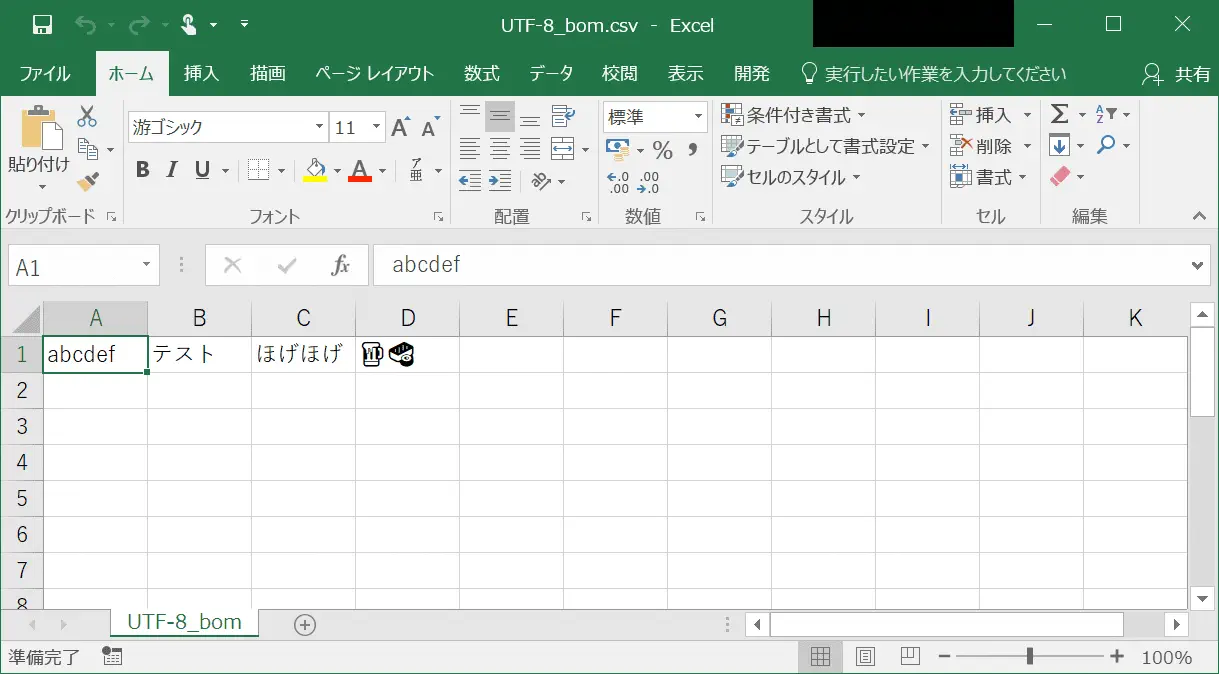
Task: Open the font size dropdown
Action: click(377, 128)
